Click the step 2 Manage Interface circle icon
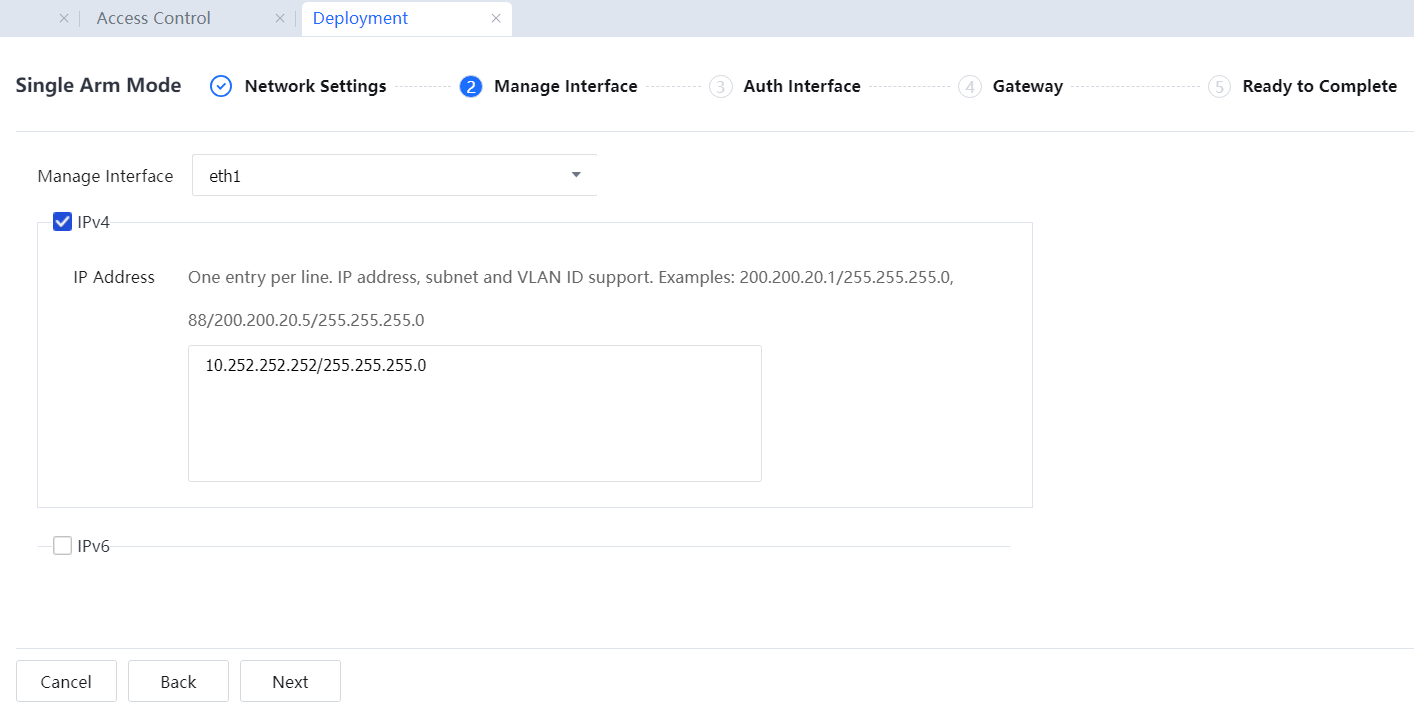This screenshot has width=1414, height=718. (471, 87)
